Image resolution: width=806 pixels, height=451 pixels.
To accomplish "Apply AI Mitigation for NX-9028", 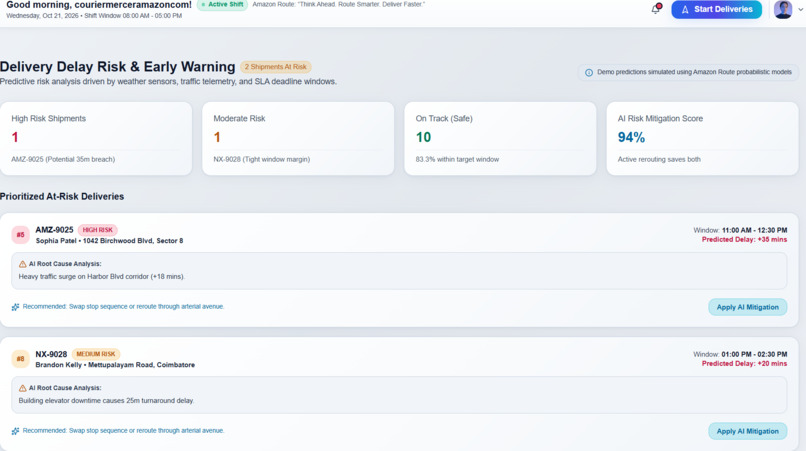I will coord(747,431).
